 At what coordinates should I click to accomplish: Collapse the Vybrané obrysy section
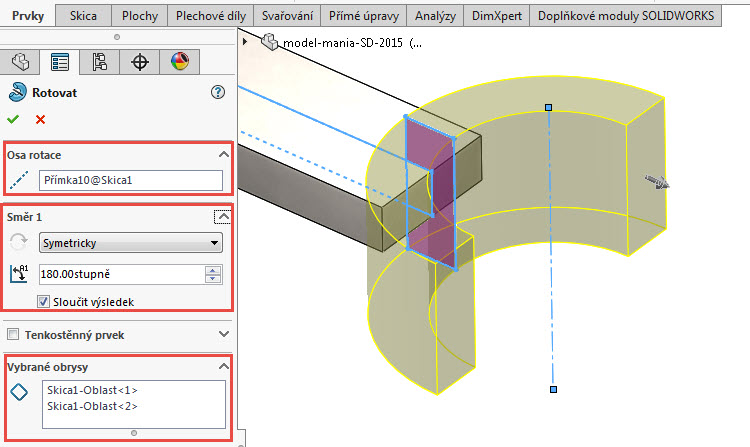pyautogui.click(x=222, y=367)
